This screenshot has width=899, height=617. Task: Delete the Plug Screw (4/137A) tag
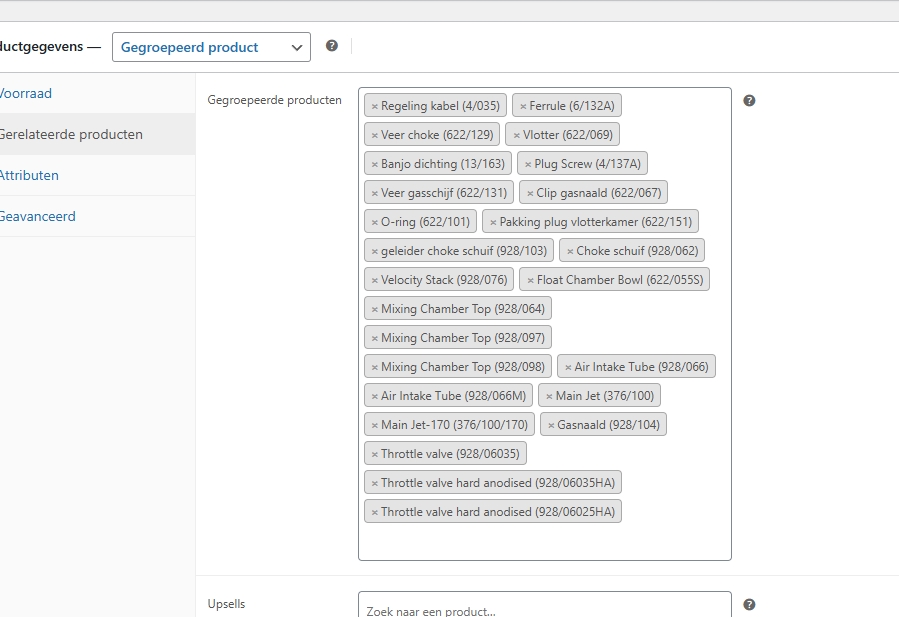528,164
